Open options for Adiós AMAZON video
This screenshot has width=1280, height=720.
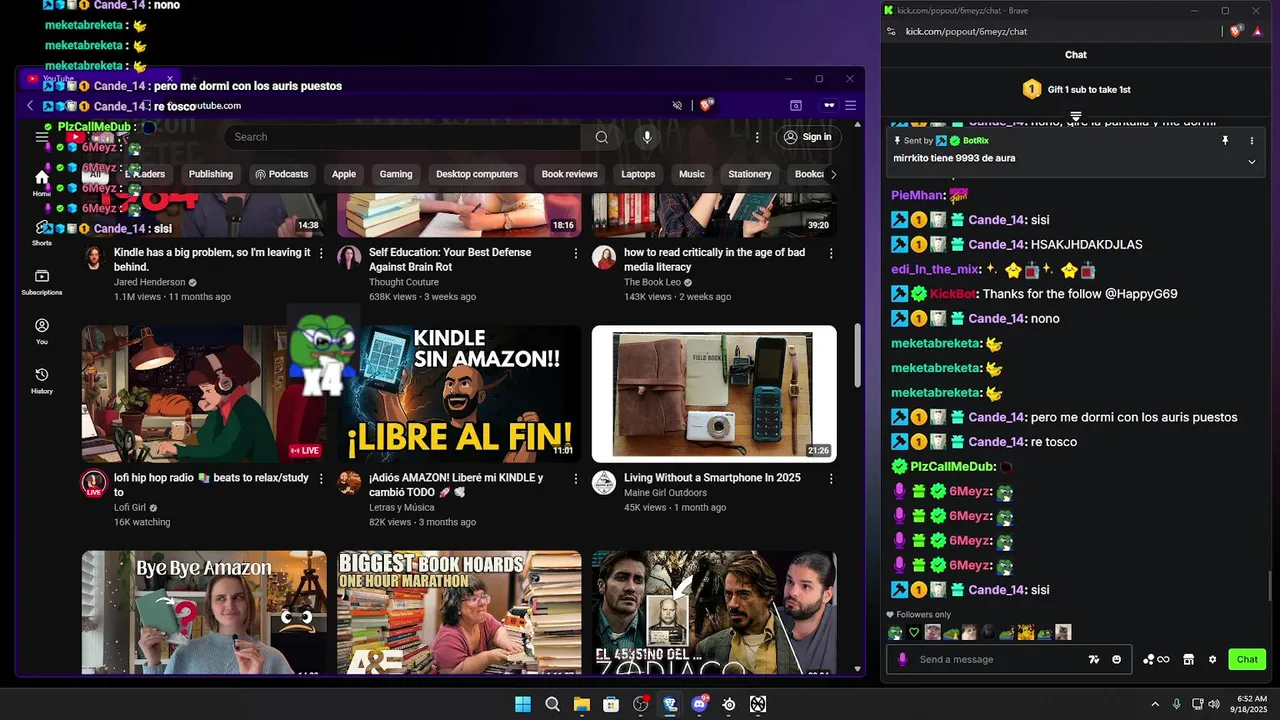point(576,479)
